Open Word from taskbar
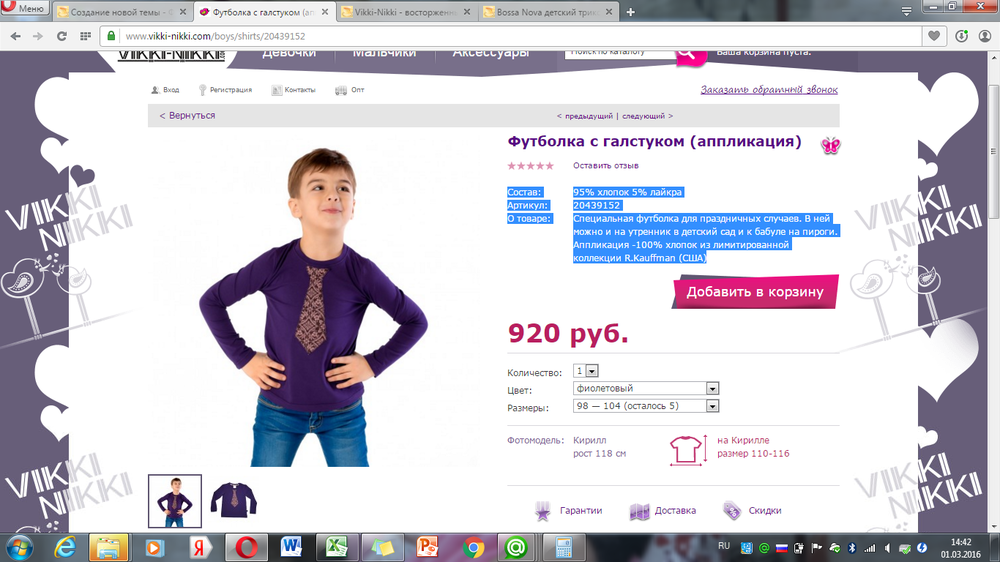Viewport: 1000px width, 562px height. 291,548
